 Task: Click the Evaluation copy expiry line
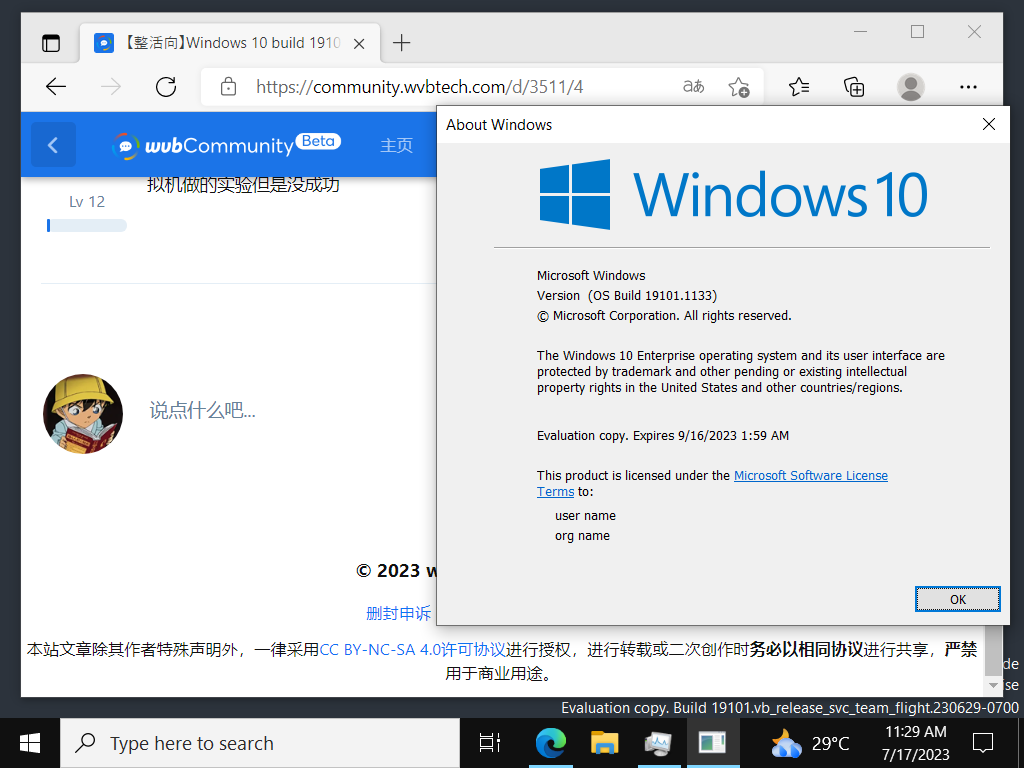663,436
